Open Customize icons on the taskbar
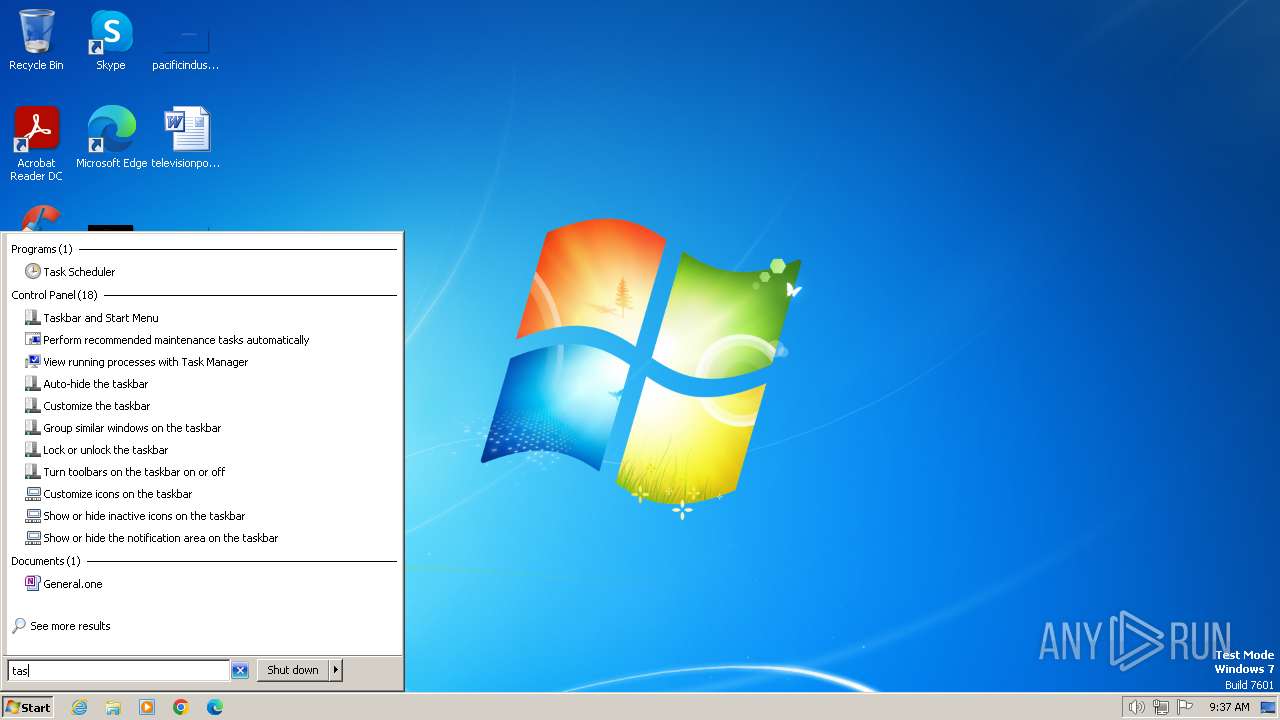The image size is (1280, 720). click(117, 494)
